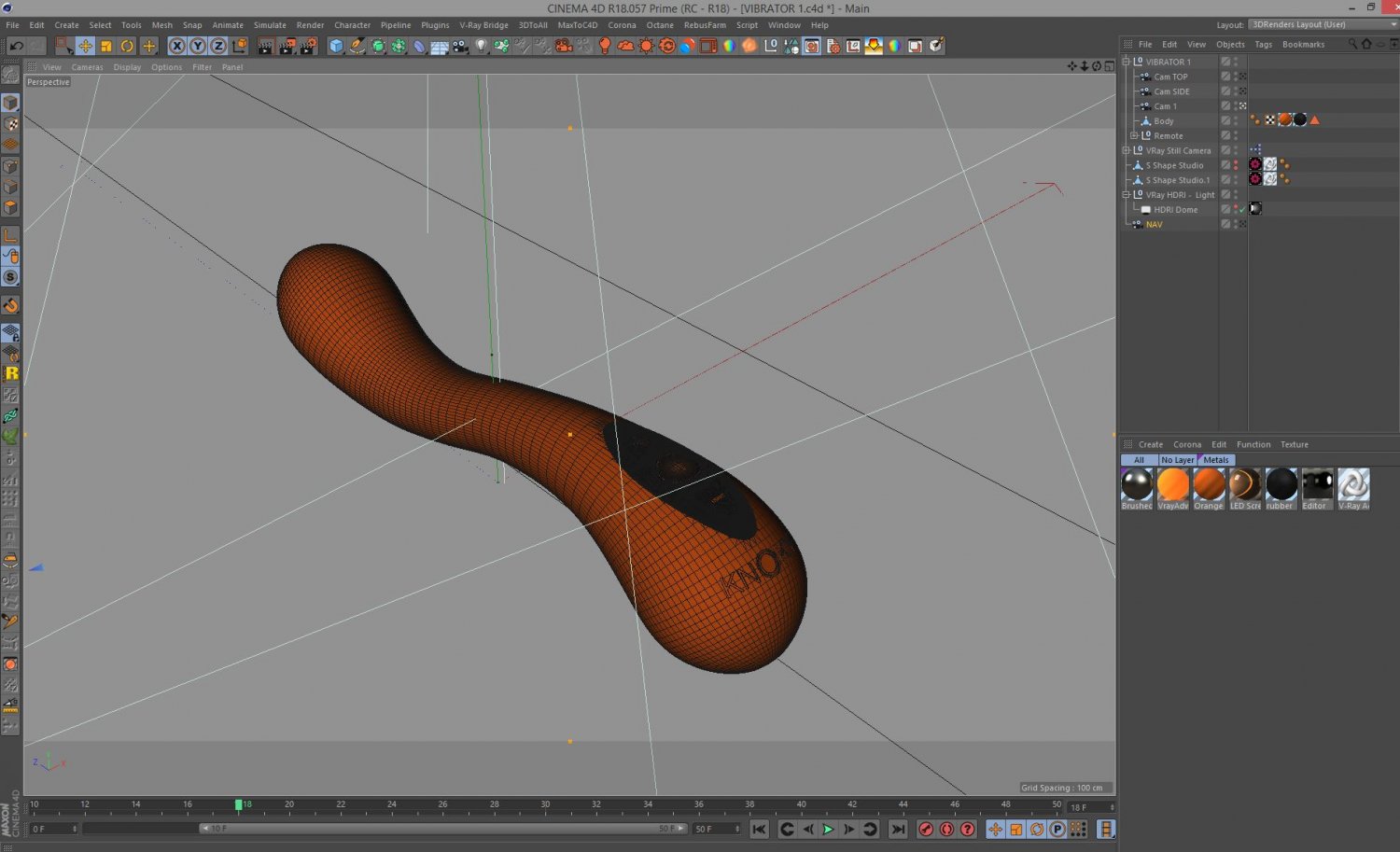The height and width of the screenshot is (852, 1400).
Task: Click Go to End of animation button
Action: click(x=898, y=829)
